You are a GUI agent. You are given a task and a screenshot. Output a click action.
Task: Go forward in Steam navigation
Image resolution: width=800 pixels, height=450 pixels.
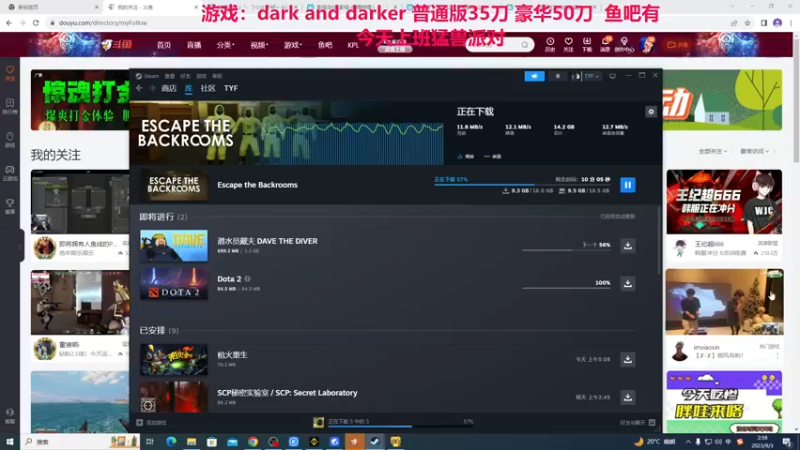152,88
